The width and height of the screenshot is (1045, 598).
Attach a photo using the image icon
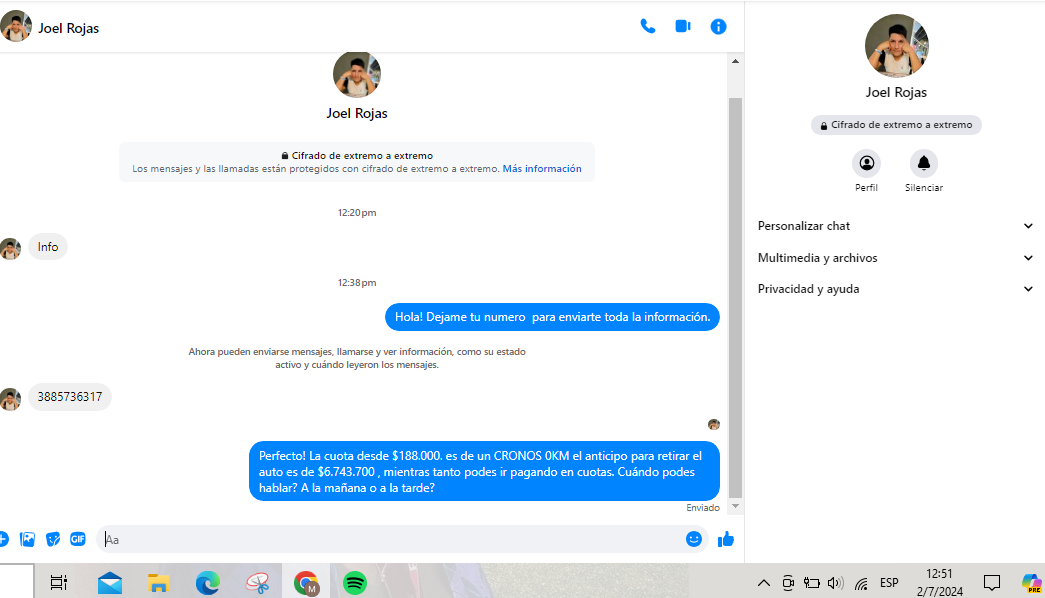(x=28, y=539)
